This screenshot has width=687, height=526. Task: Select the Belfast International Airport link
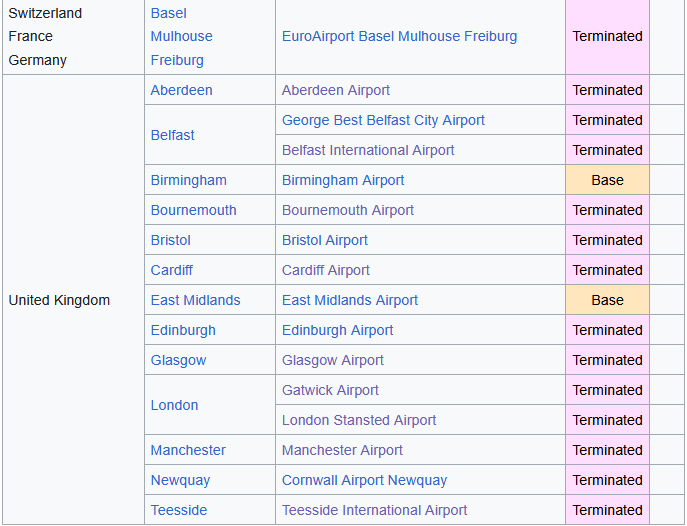(368, 150)
